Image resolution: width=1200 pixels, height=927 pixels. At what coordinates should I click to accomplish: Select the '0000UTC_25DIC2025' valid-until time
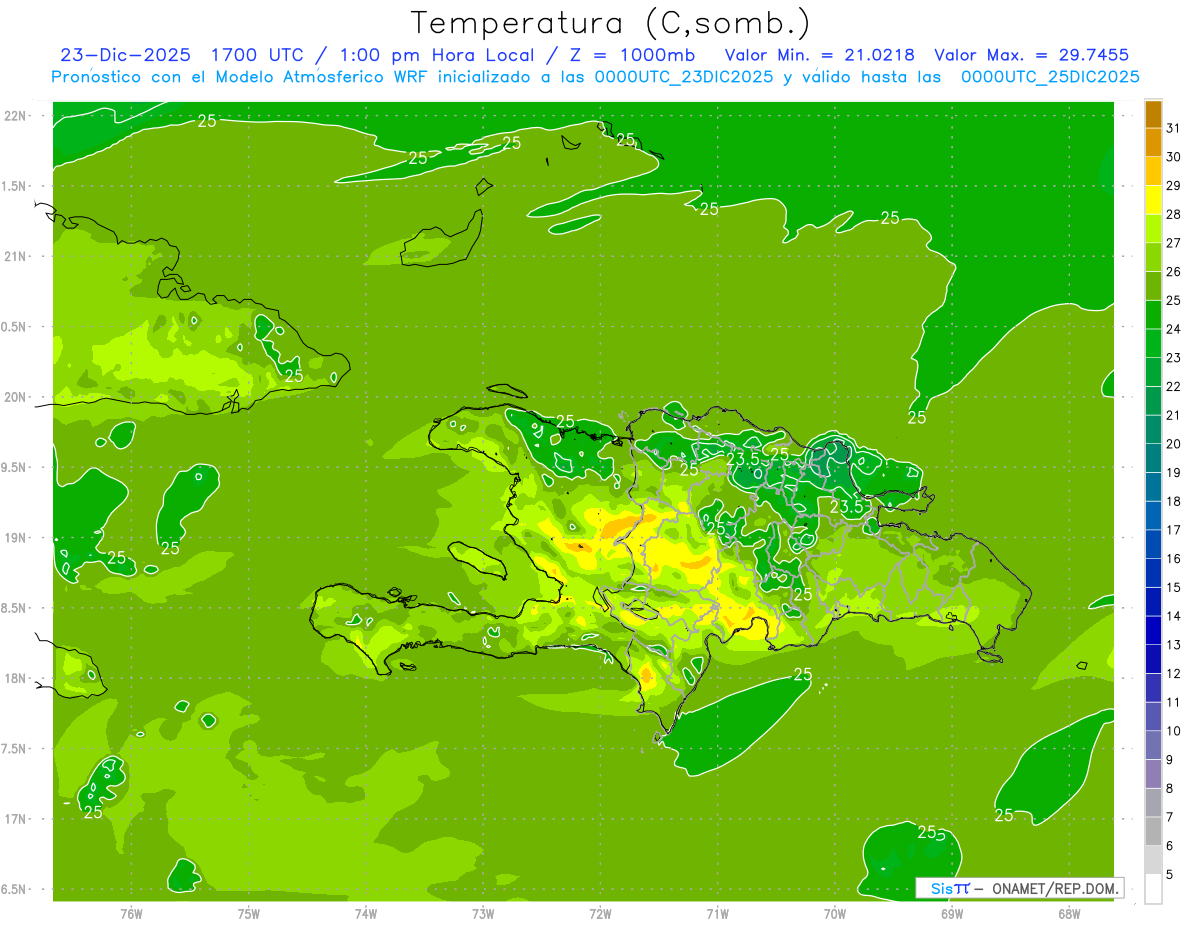click(1050, 77)
